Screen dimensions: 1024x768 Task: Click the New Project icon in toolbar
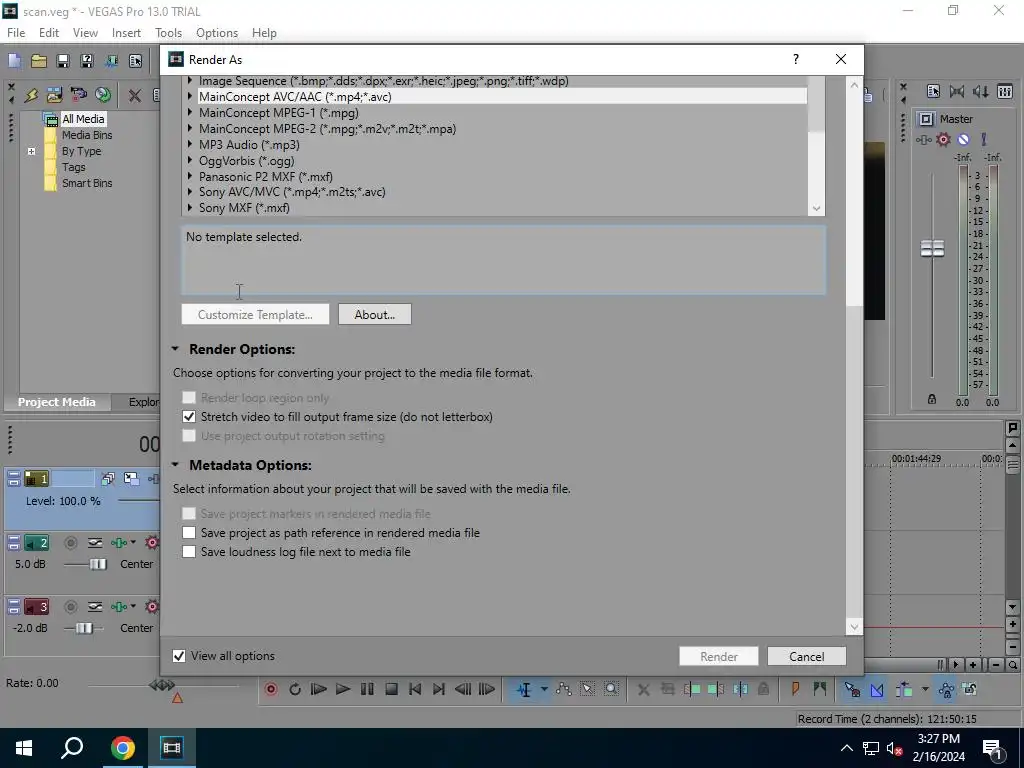[x=14, y=61]
